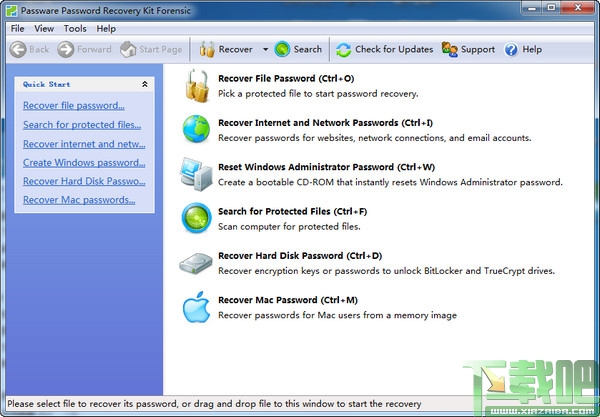The width and height of the screenshot is (600, 417).
Task: Open the View menu
Action: point(44,29)
